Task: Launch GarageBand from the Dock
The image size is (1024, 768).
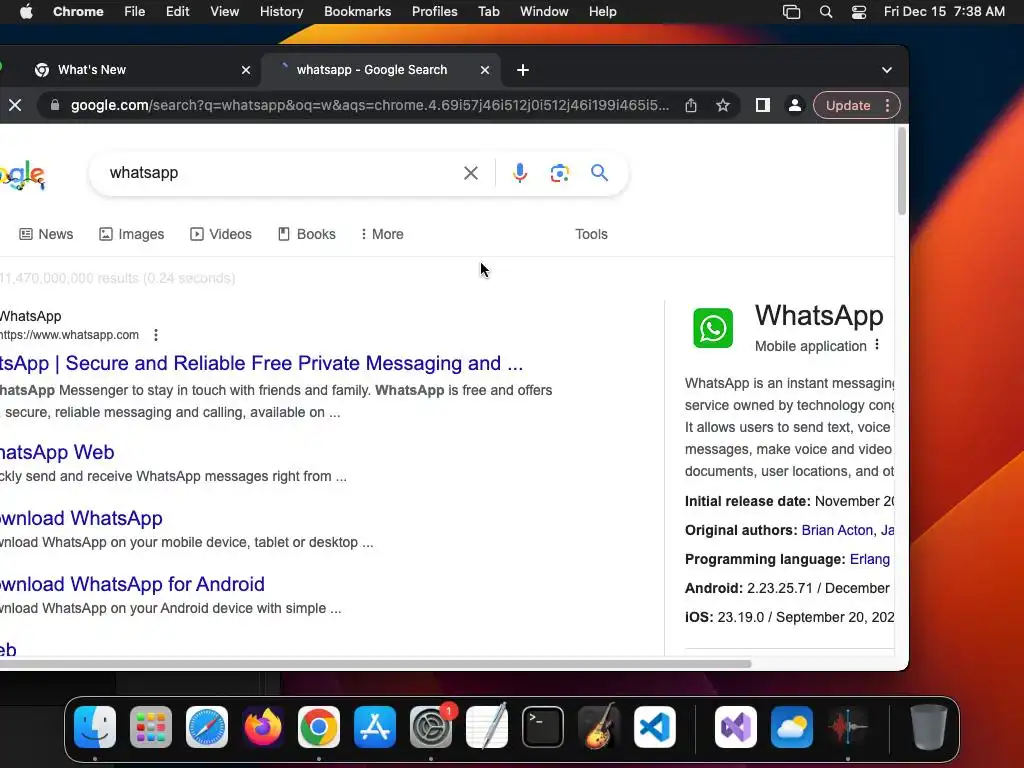Action: click(x=599, y=727)
